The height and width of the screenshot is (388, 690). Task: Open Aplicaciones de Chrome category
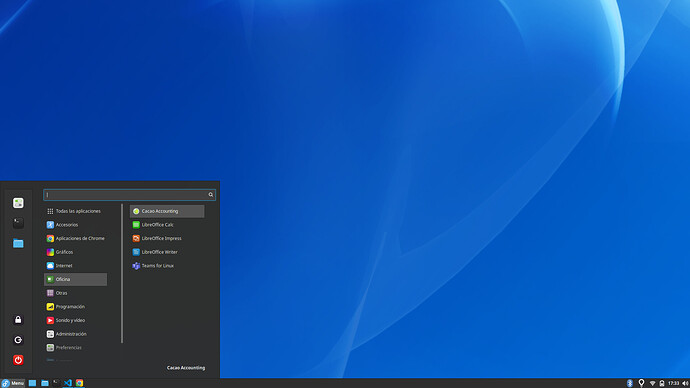click(75, 238)
